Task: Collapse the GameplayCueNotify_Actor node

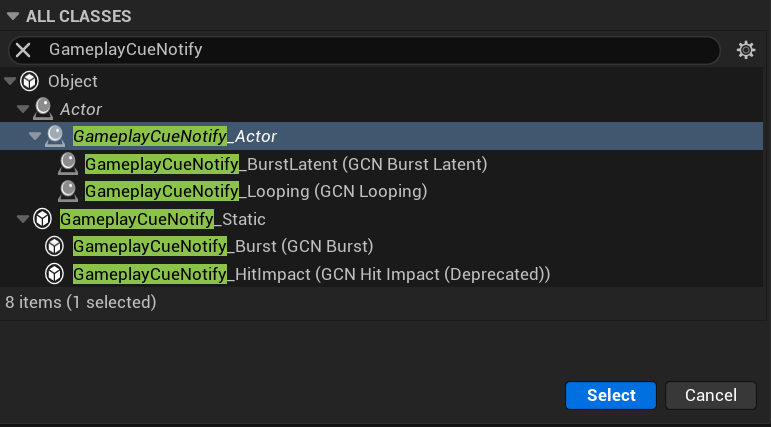Action: pos(35,135)
